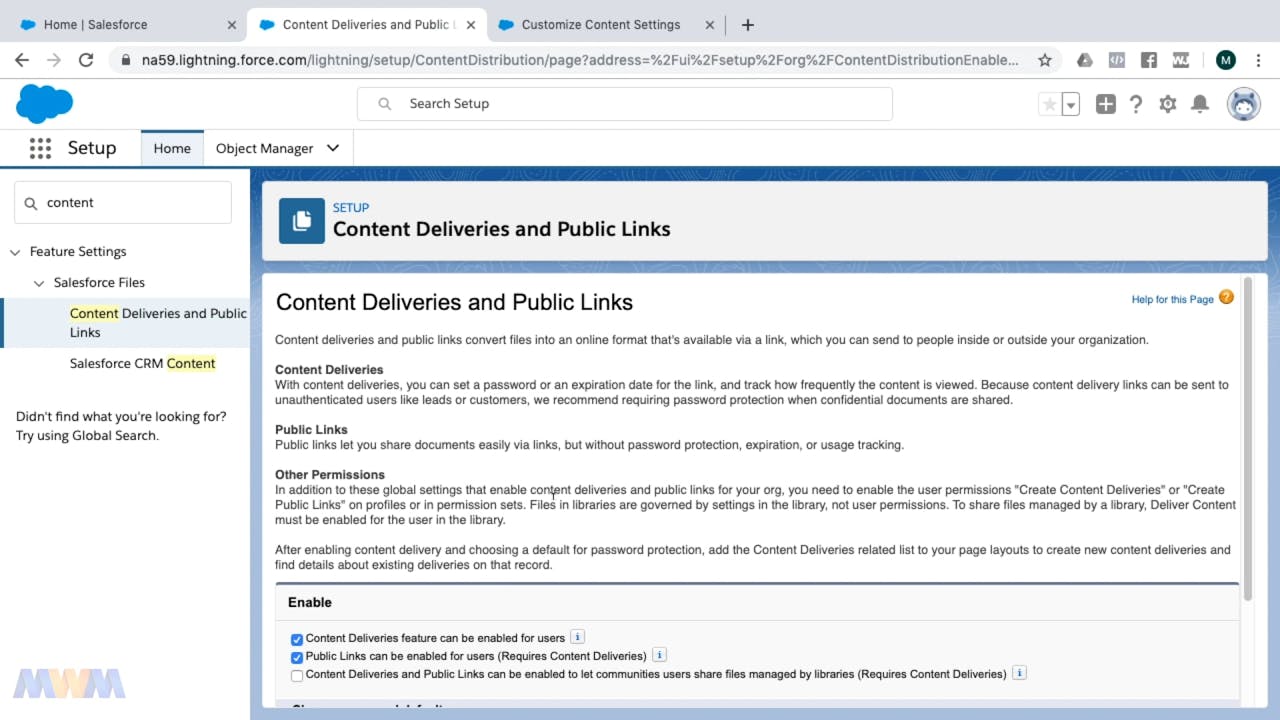This screenshot has height=720, width=1280.
Task: Click the Other Permissions heading
Action: pyautogui.click(x=330, y=475)
